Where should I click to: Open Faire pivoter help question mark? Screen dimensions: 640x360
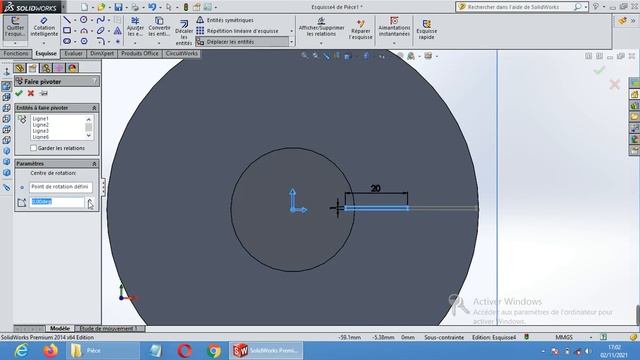point(94,81)
